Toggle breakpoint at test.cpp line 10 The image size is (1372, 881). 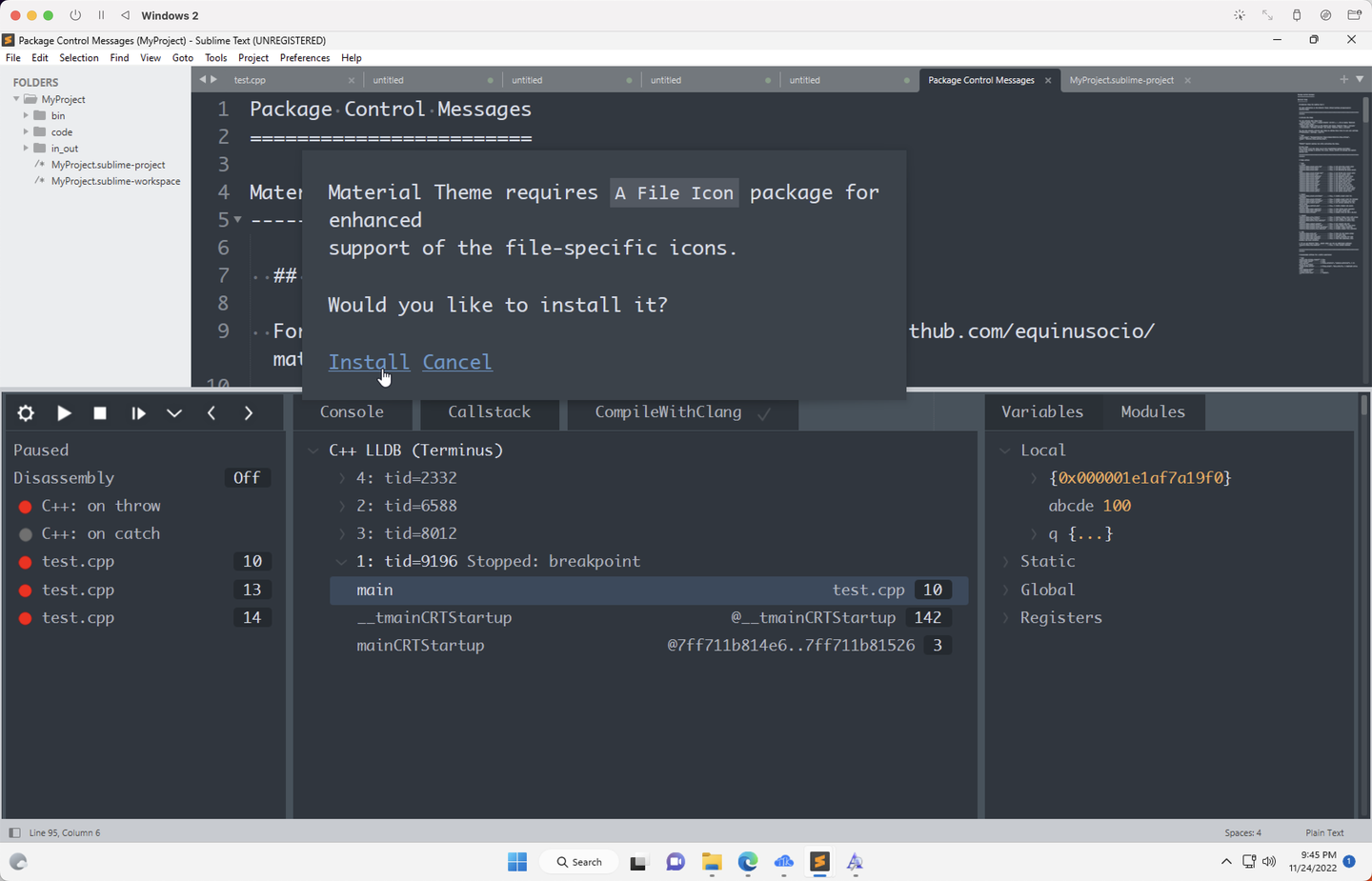click(26, 562)
